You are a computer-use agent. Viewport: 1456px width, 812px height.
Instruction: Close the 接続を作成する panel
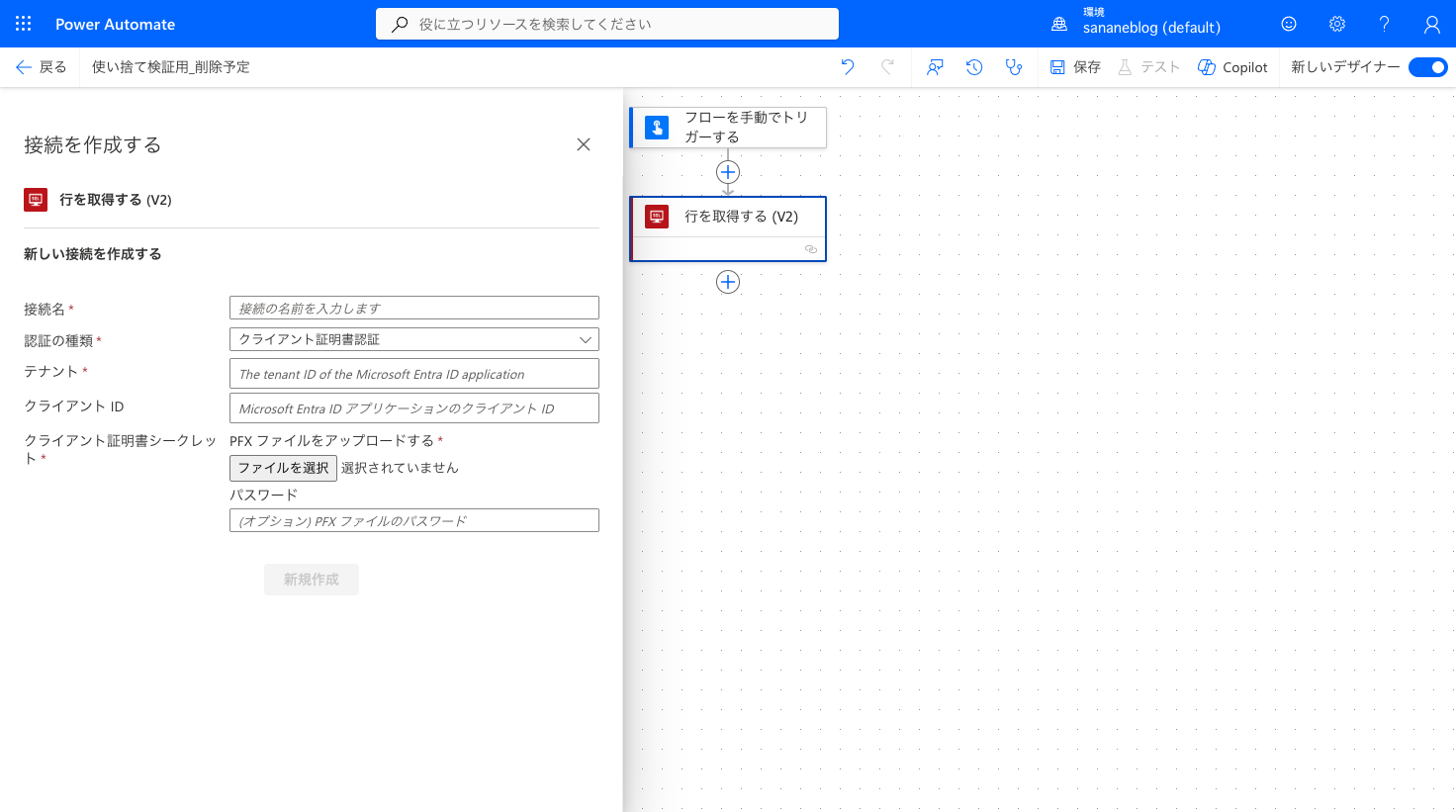(x=584, y=144)
